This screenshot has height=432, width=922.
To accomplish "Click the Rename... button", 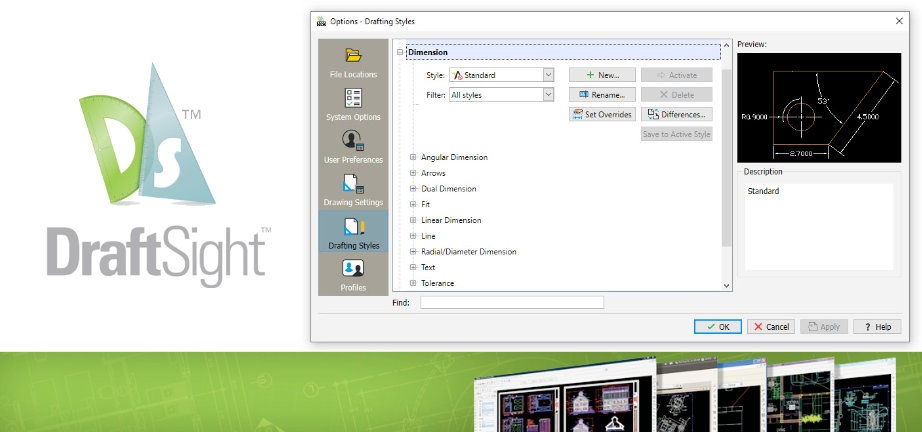I will [602, 95].
